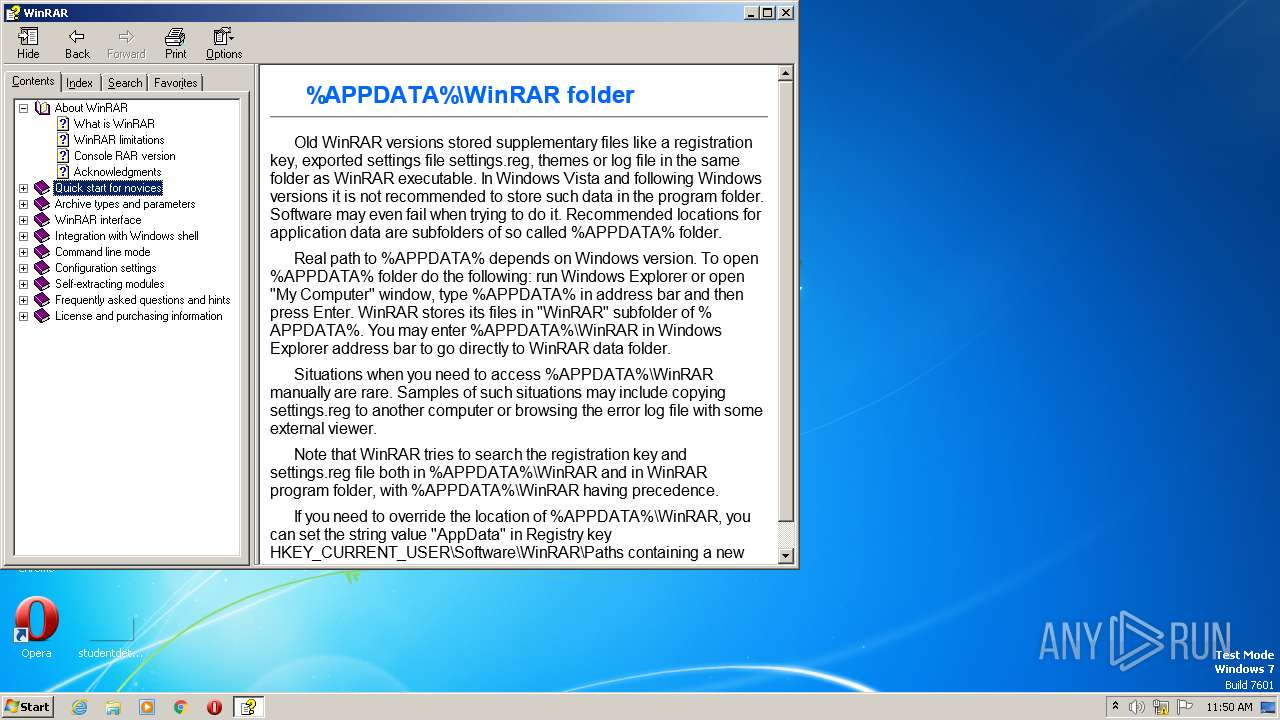Click the WinRAR help taskbar button
This screenshot has width=1280, height=720.
coord(248,707)
